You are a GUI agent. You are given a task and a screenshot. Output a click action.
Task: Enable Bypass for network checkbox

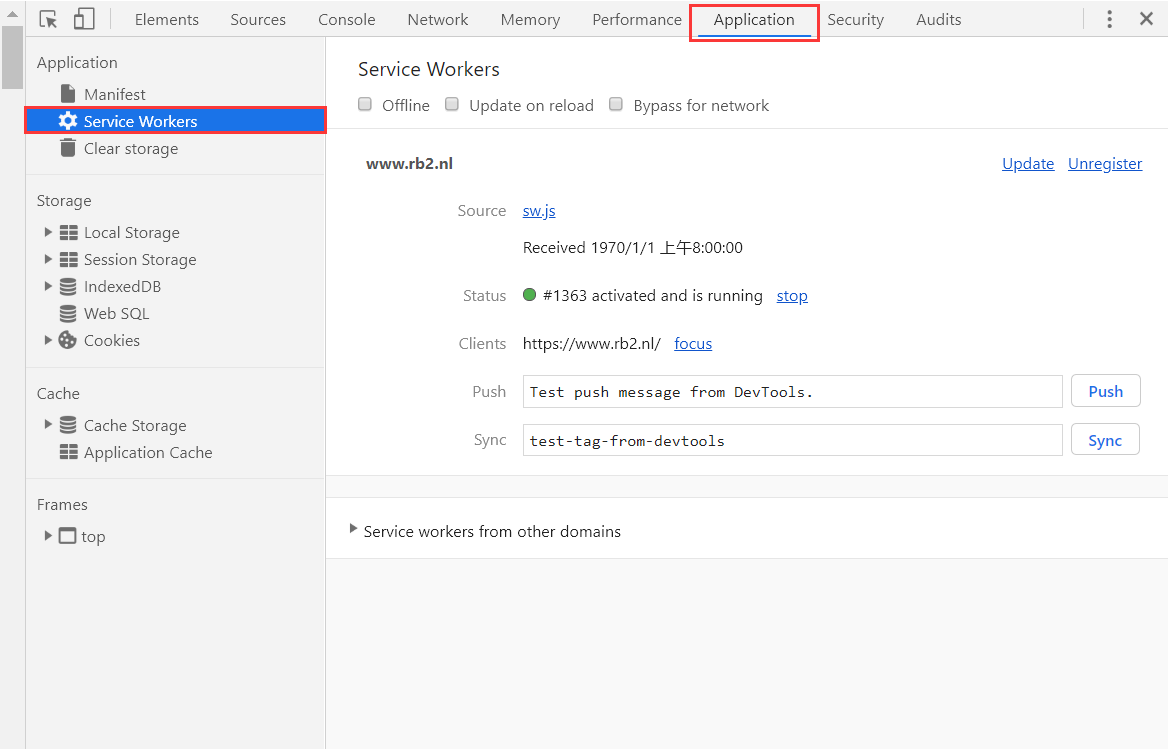616,104
